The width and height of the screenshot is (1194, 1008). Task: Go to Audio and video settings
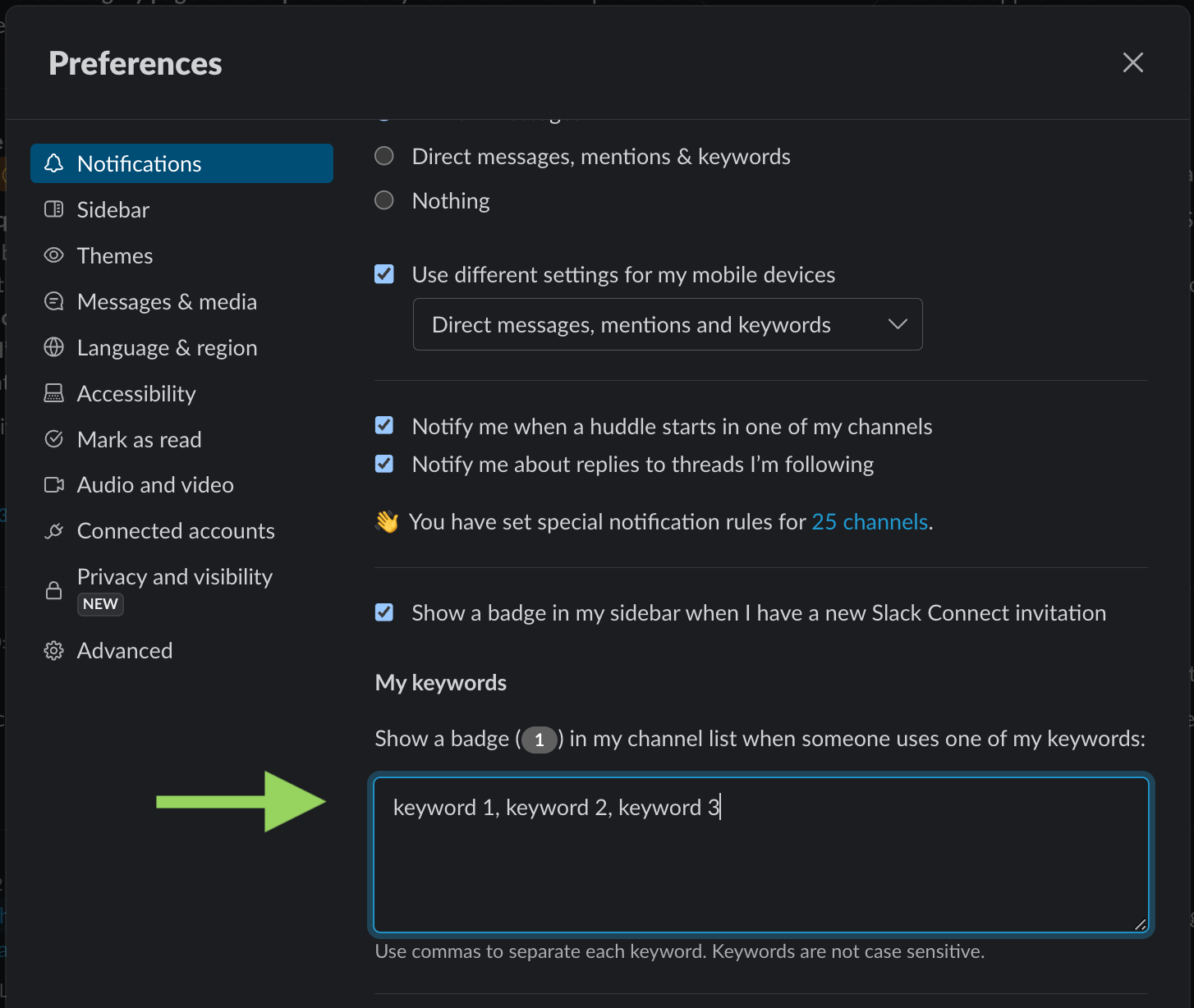[155, 485]
